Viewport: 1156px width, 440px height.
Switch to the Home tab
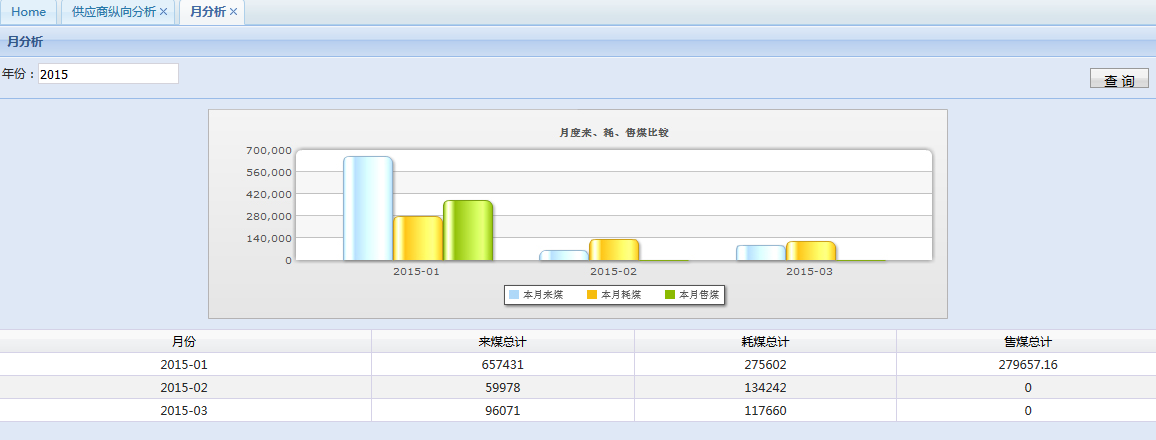pyautogui.click(x=28, y=12)
